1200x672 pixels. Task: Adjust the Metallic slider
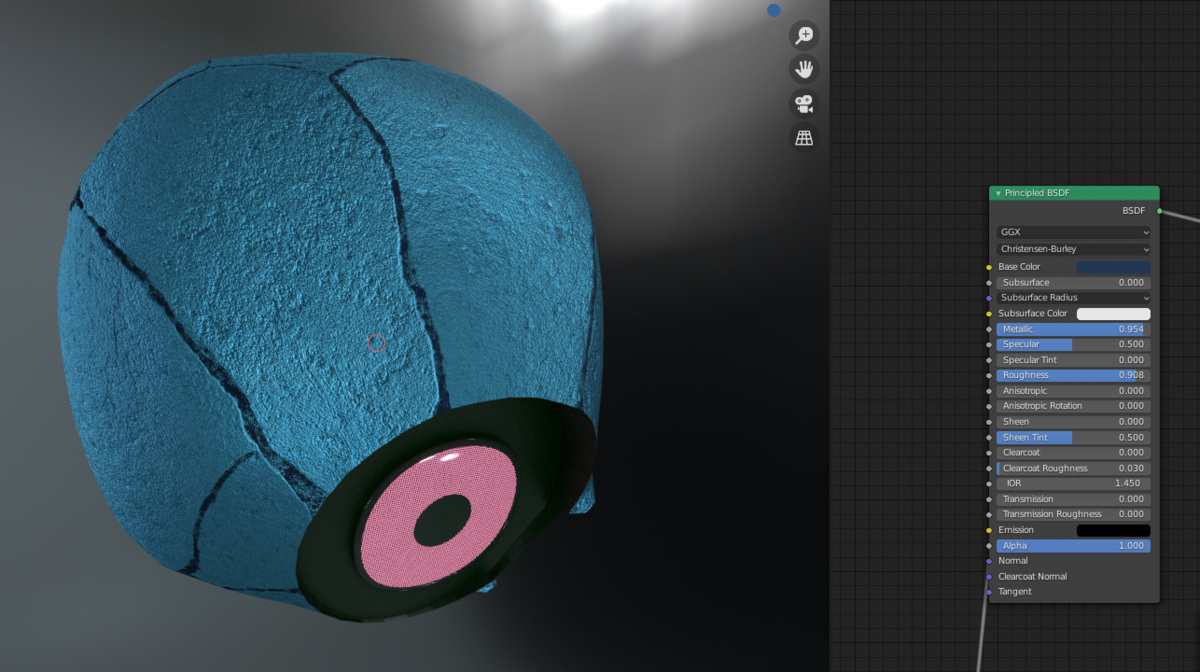point(1074,329)
